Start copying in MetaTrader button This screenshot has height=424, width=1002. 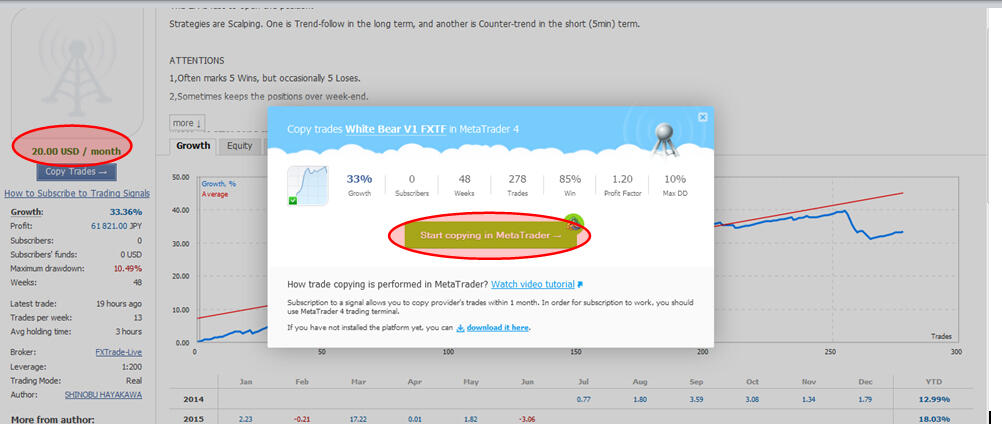(x=491, y=236)
